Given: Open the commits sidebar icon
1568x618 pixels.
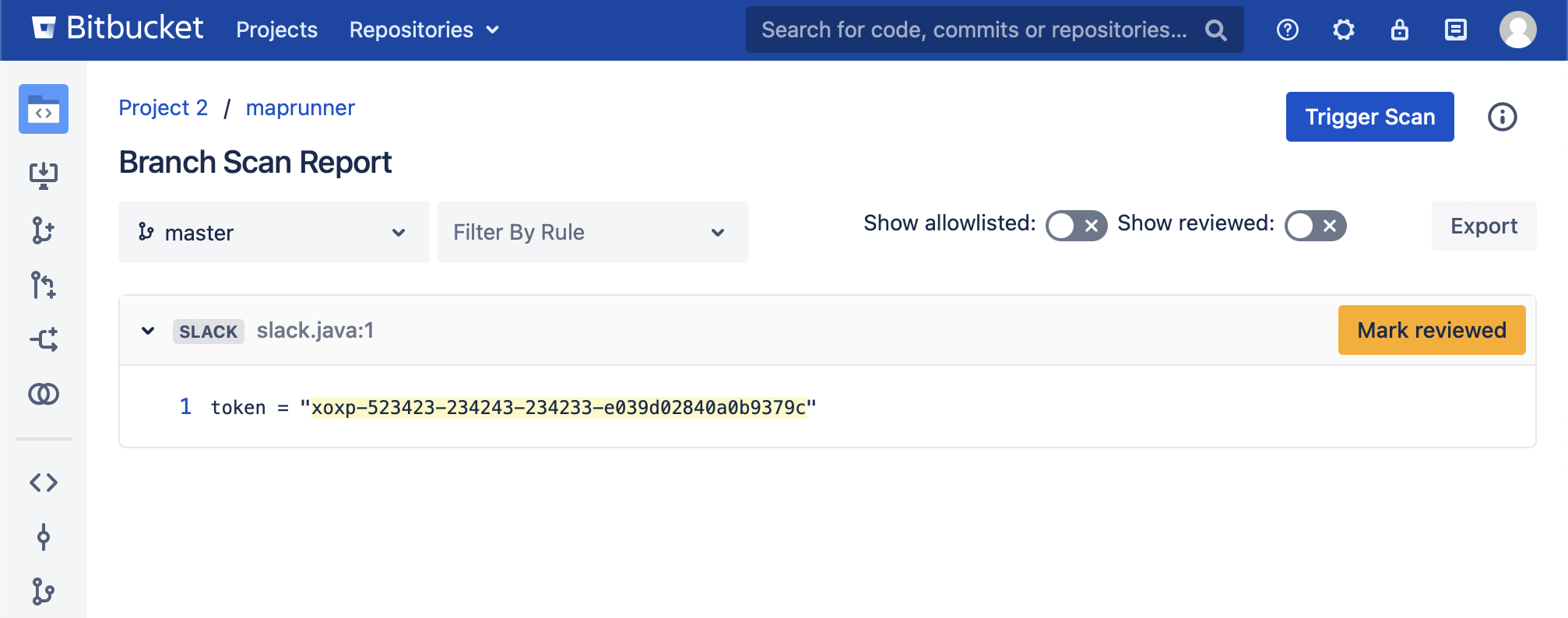Looking at the screenshot, I should (x=44, y=537).
